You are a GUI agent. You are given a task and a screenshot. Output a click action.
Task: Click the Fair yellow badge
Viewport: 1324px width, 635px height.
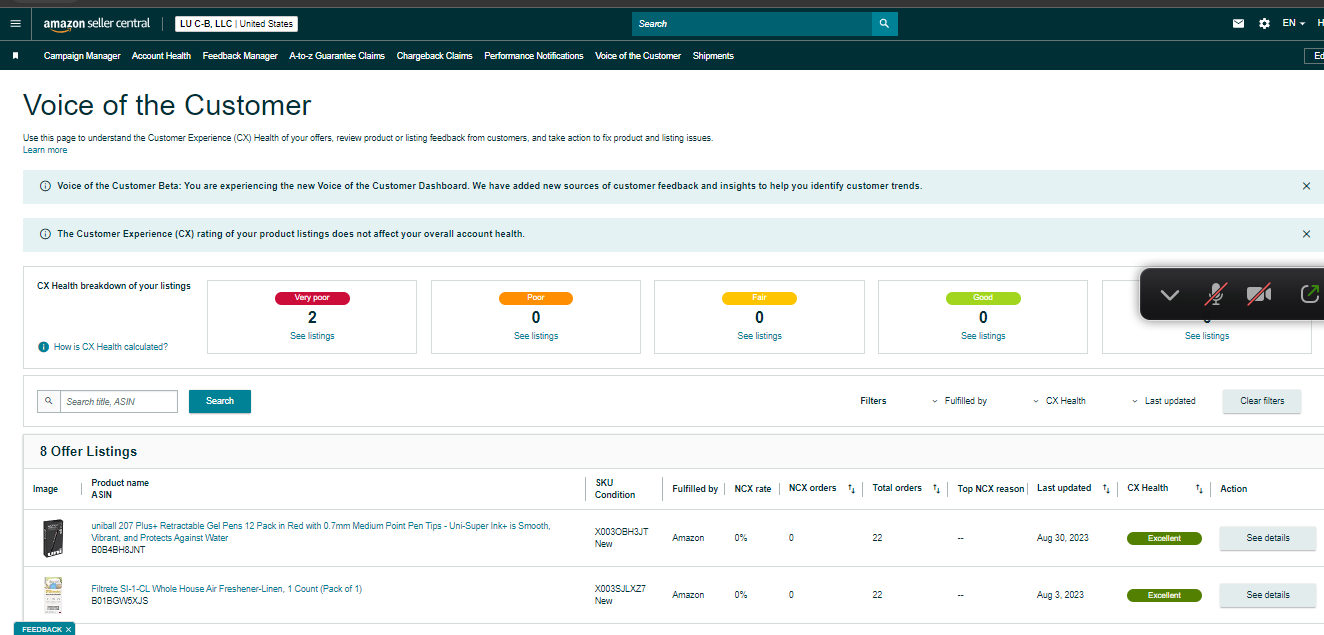point(759,298)
